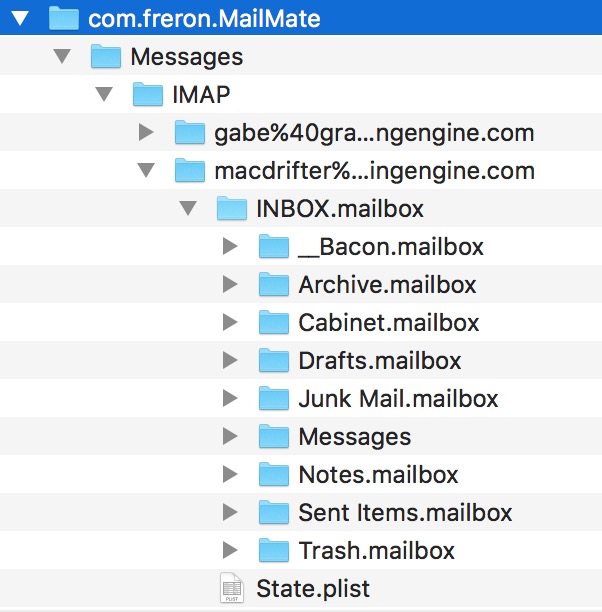Expand the Trash.mailbox disclosure triangle
602x612 pixels.
point(230,550)
